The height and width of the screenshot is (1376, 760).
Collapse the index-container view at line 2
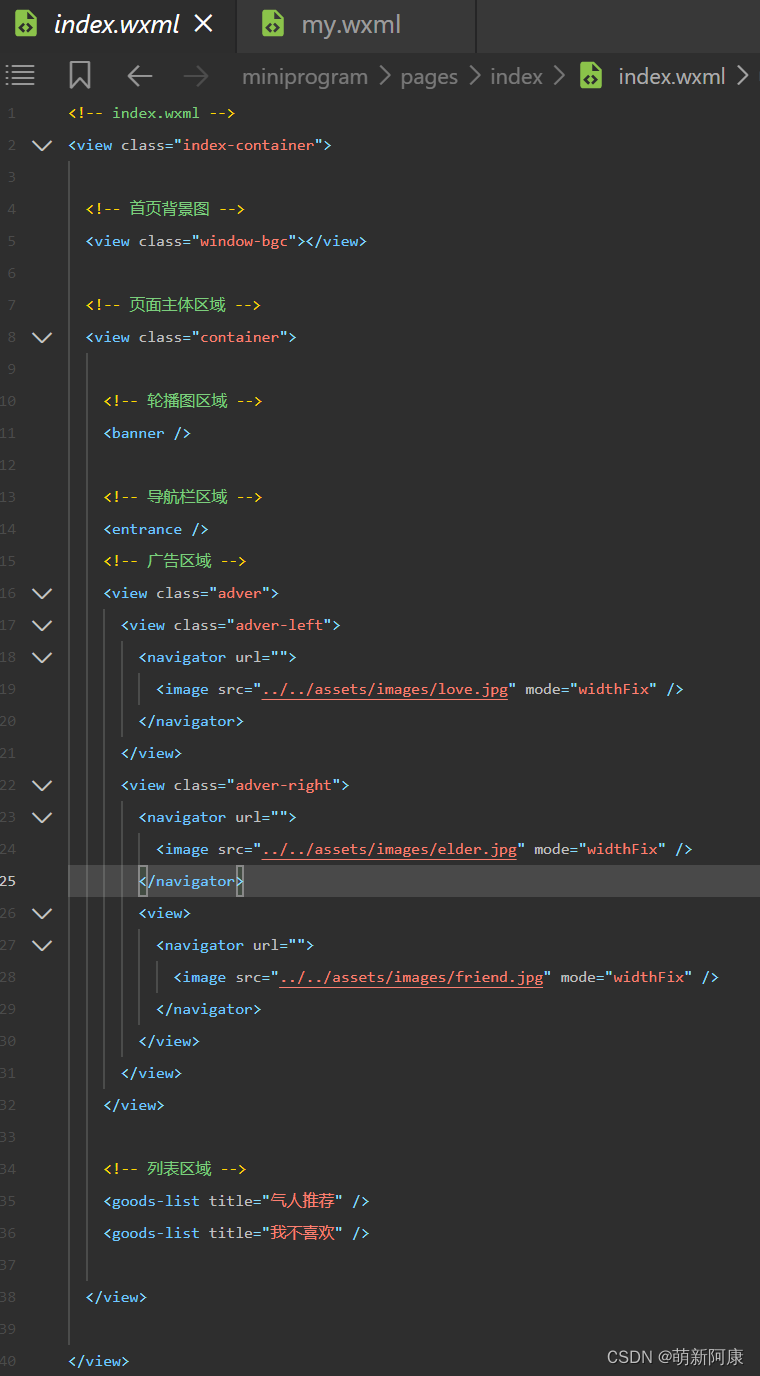pyautogui.click(x=42, y=145)
